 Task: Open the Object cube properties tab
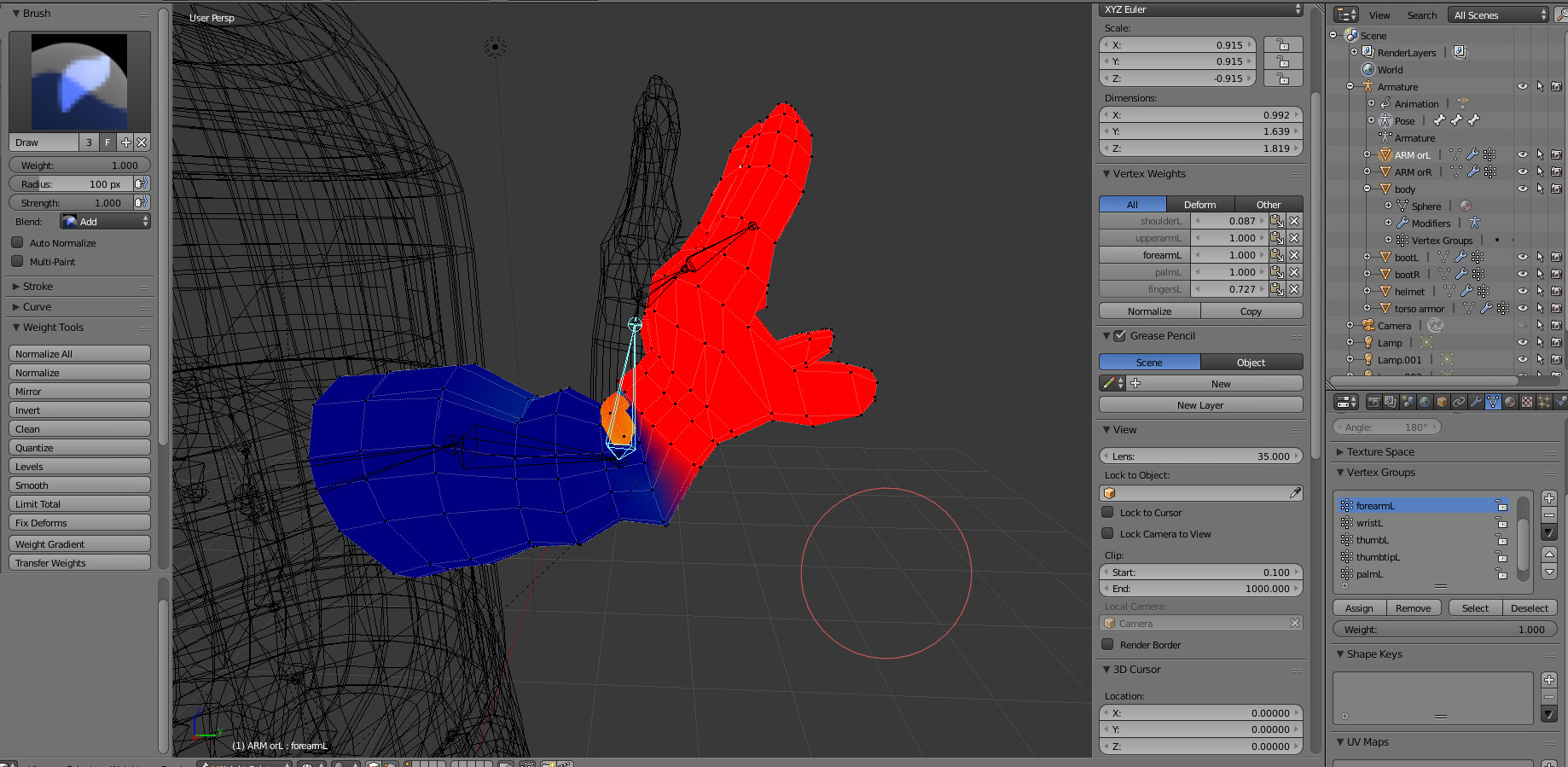point(1442,402)
